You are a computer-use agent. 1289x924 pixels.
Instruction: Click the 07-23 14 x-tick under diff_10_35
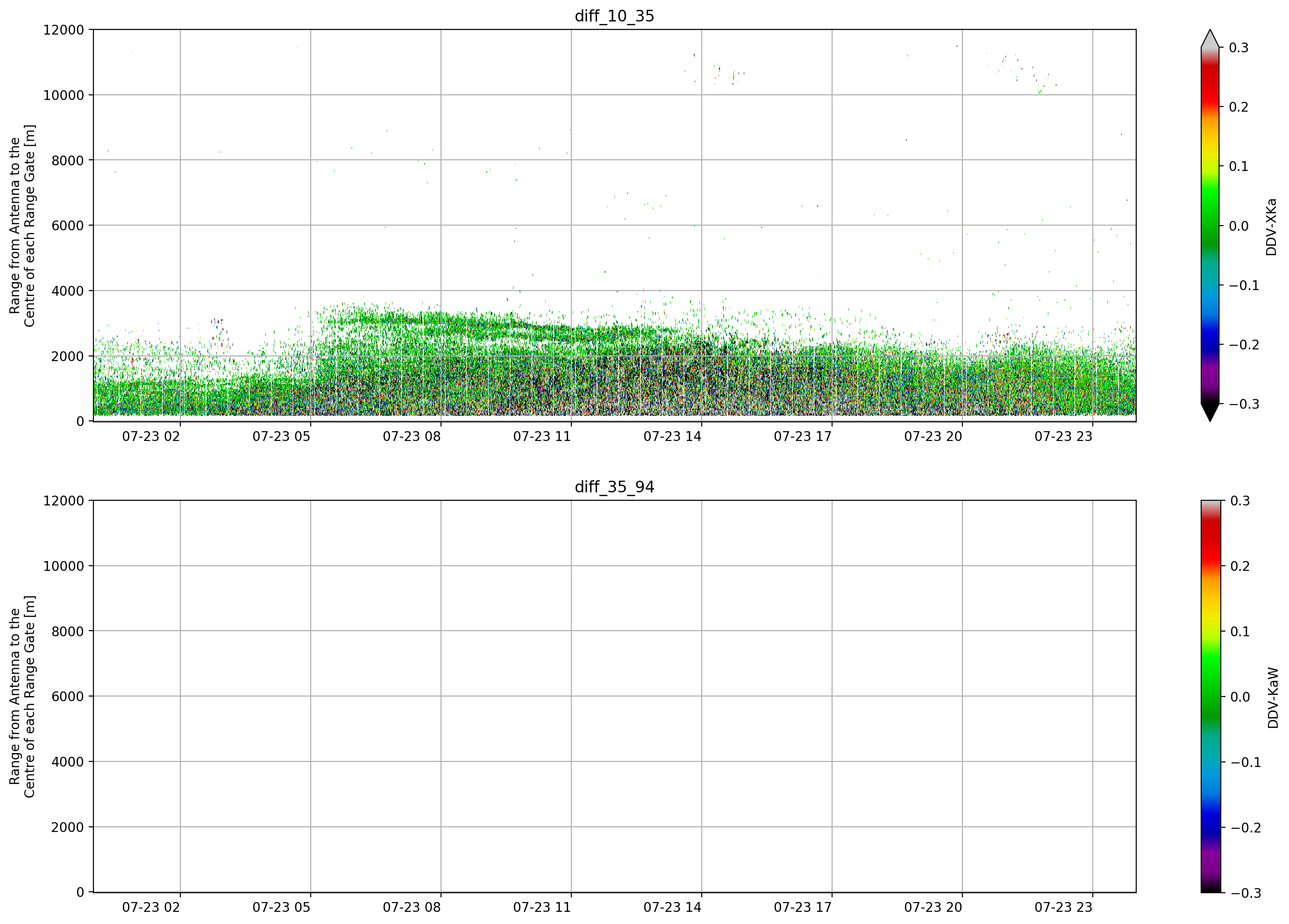click(x=672, y=436)
